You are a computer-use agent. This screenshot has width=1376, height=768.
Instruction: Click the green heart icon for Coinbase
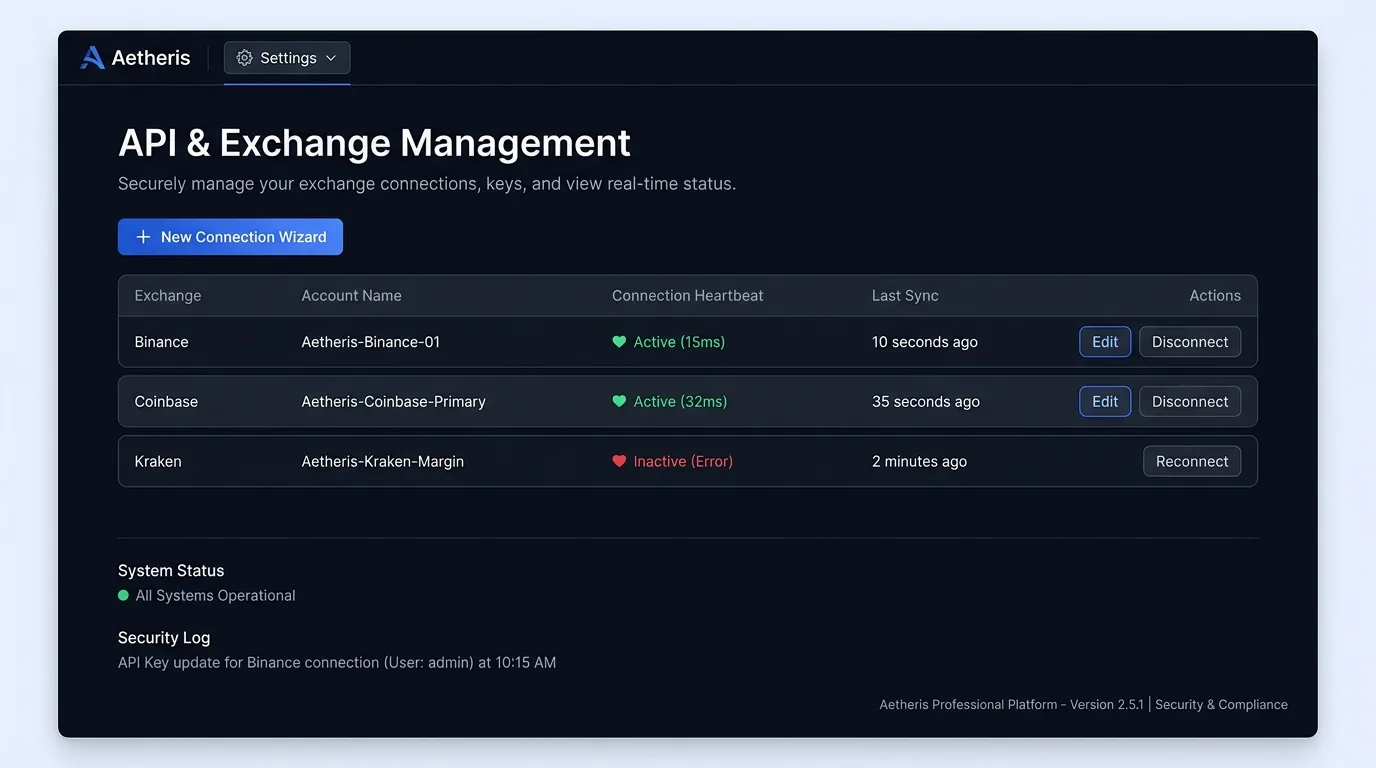pyautogui.click(x=619, y=402)
